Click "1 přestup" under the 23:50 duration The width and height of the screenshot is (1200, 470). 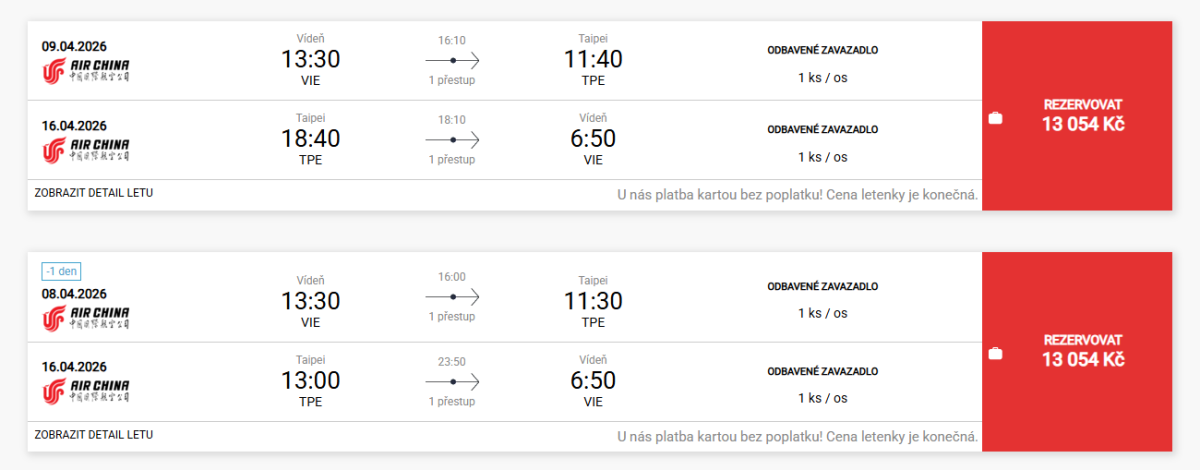pos(452,401)
